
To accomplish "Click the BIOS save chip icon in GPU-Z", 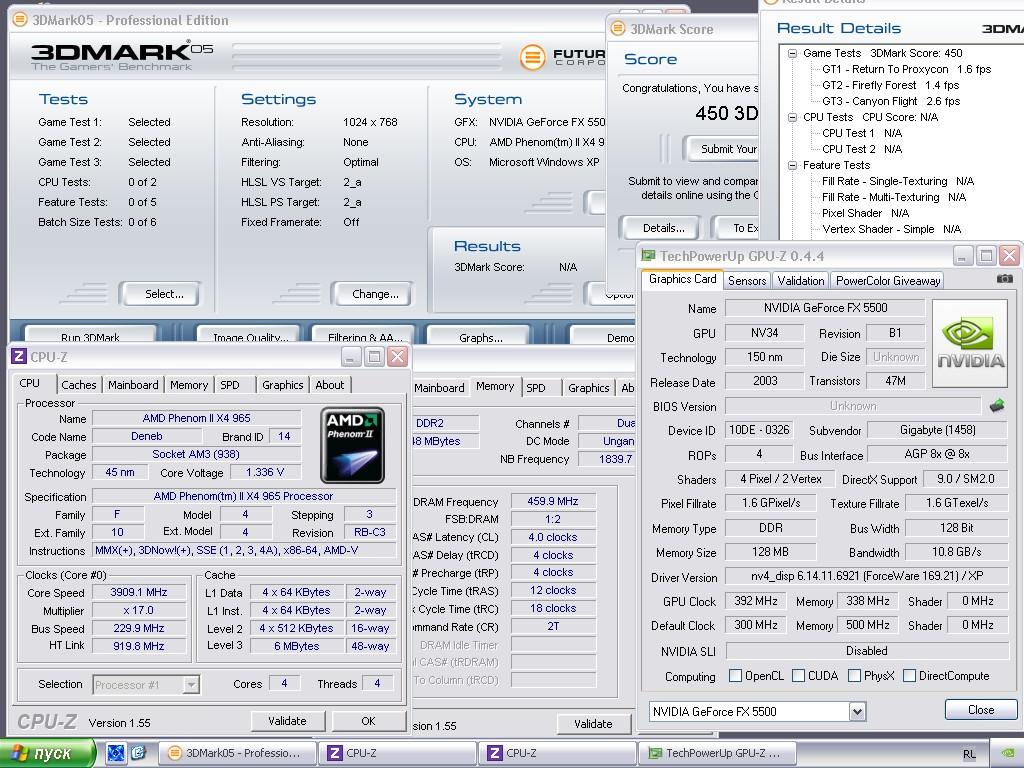I will [x=997, y=406].
